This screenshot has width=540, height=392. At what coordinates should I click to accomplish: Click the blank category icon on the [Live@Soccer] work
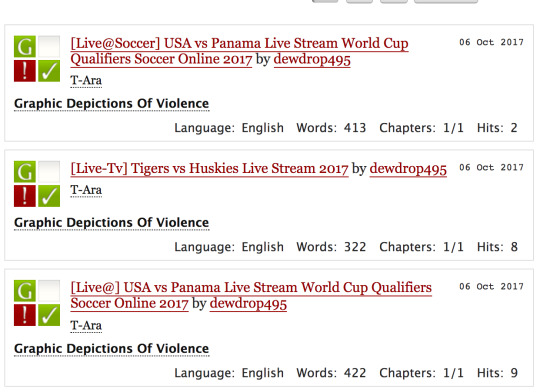coord(49,47)
